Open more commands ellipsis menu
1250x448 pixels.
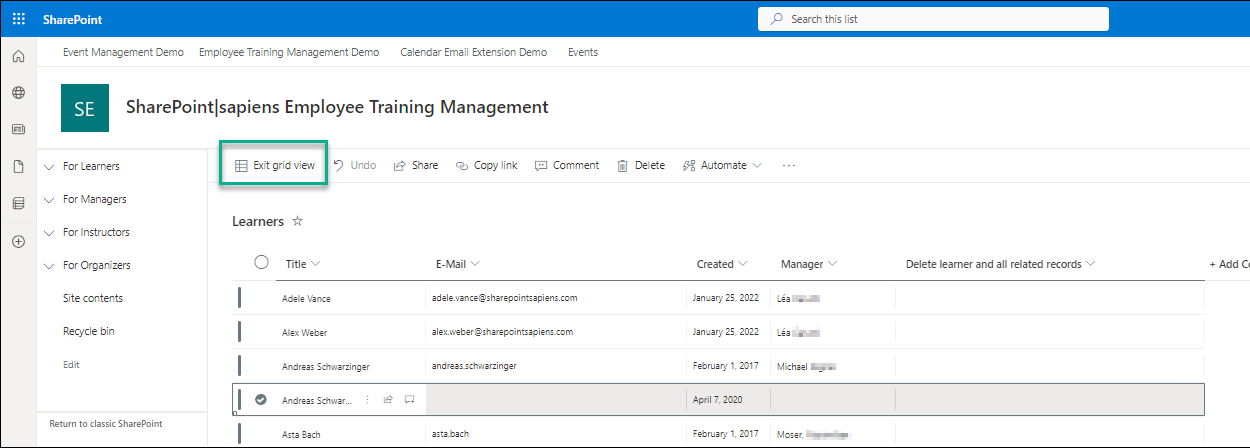coord(789,165)
